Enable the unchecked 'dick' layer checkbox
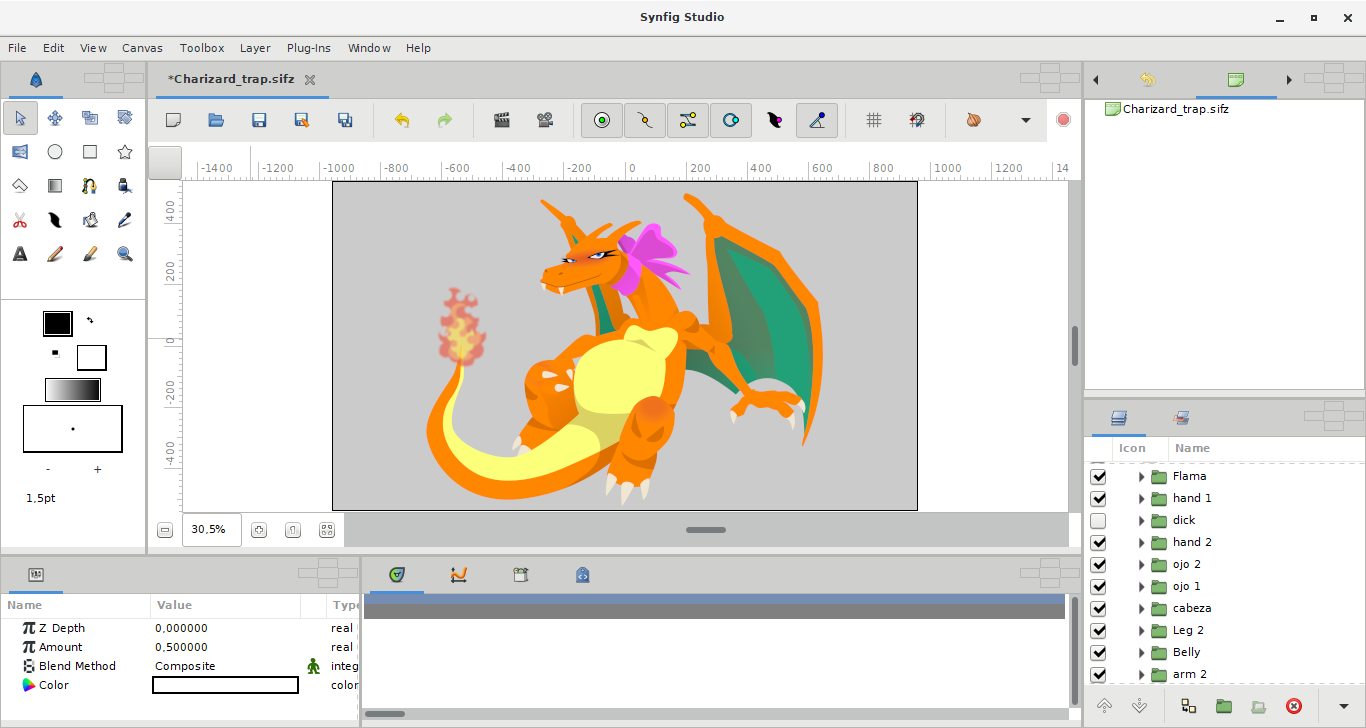This screenshot has height=728, width=1366. tap(1098, 520)
